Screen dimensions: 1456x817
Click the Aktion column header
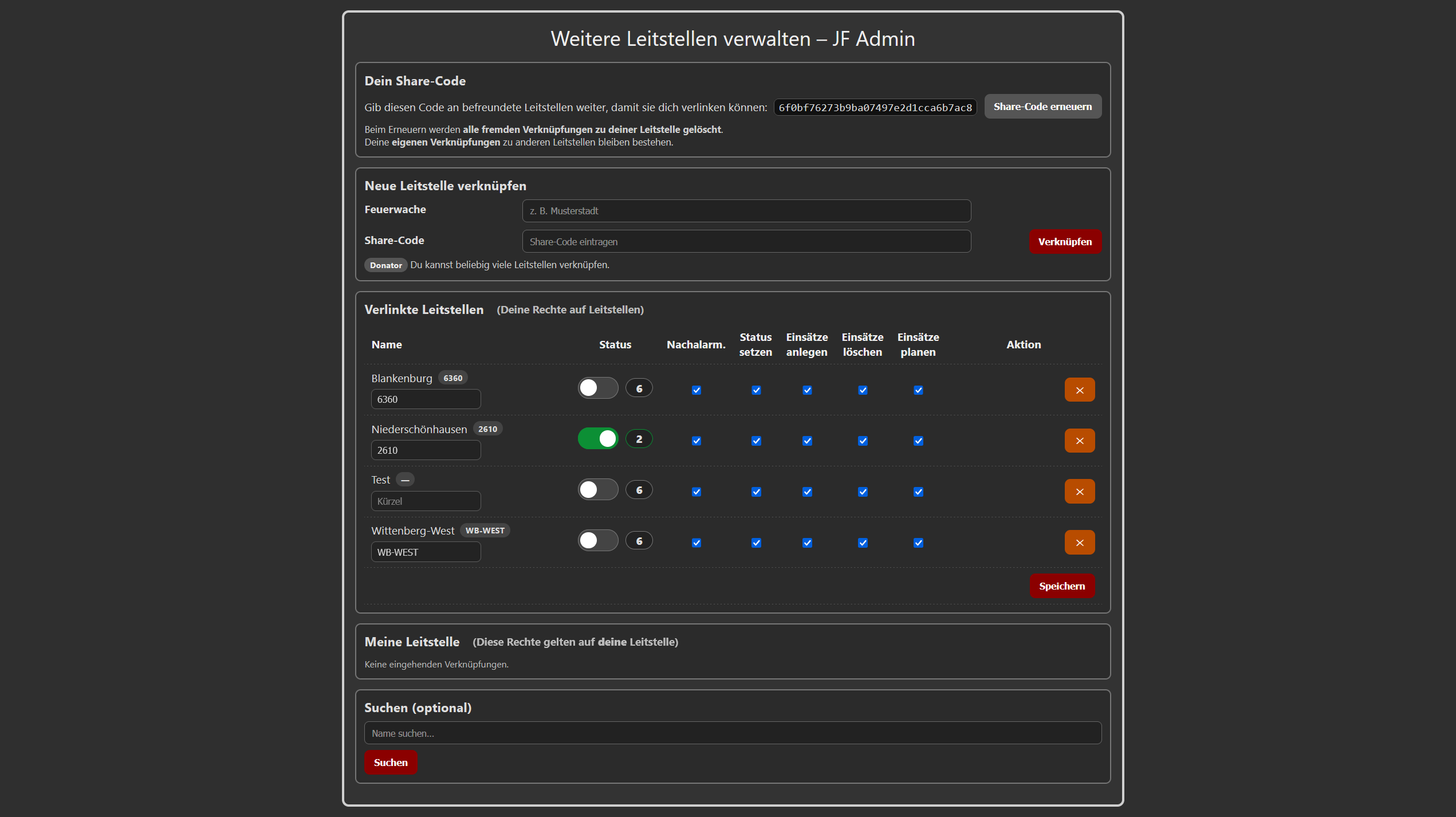coord(1024,345)
